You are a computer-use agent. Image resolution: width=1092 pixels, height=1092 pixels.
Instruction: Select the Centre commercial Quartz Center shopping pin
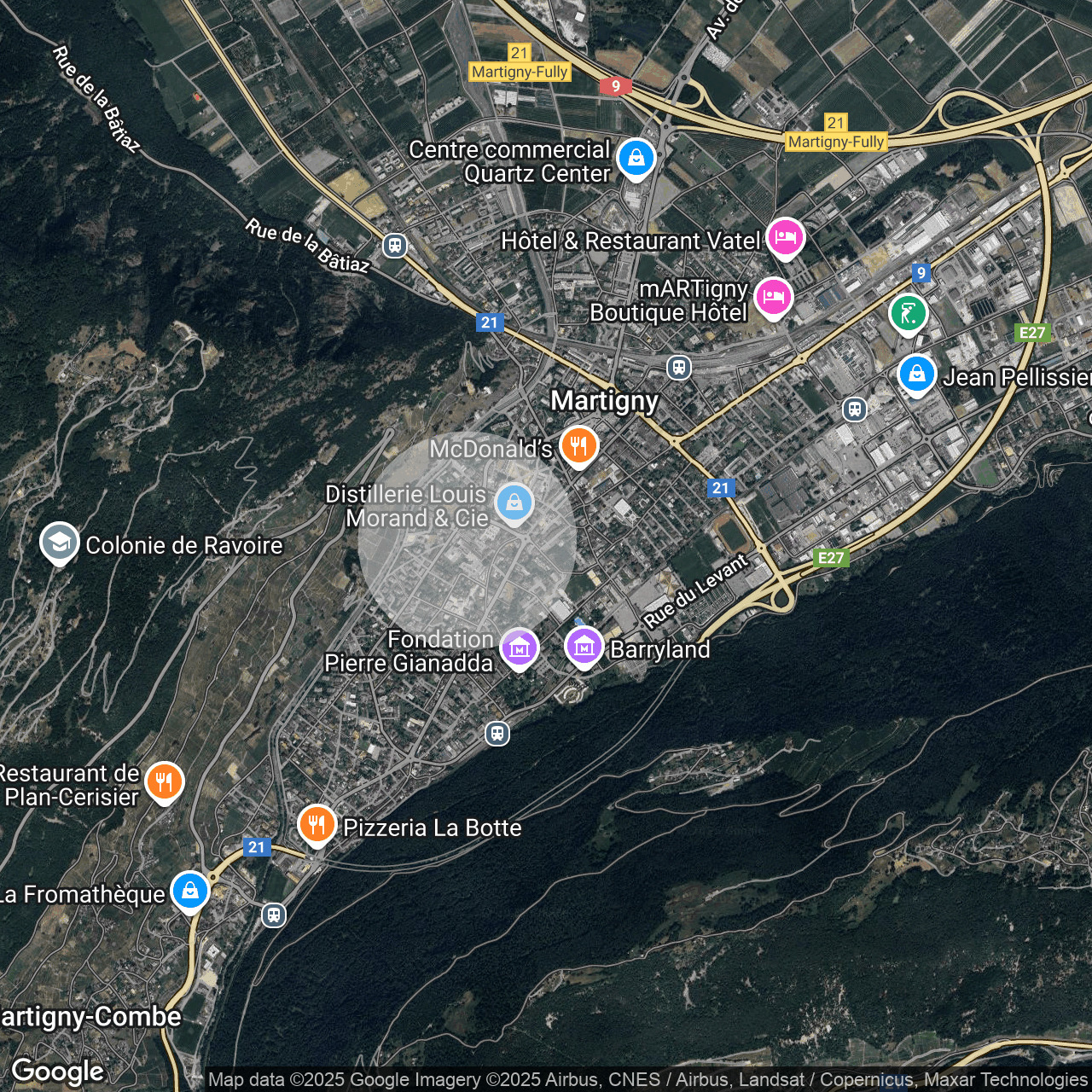click(636, 158)
